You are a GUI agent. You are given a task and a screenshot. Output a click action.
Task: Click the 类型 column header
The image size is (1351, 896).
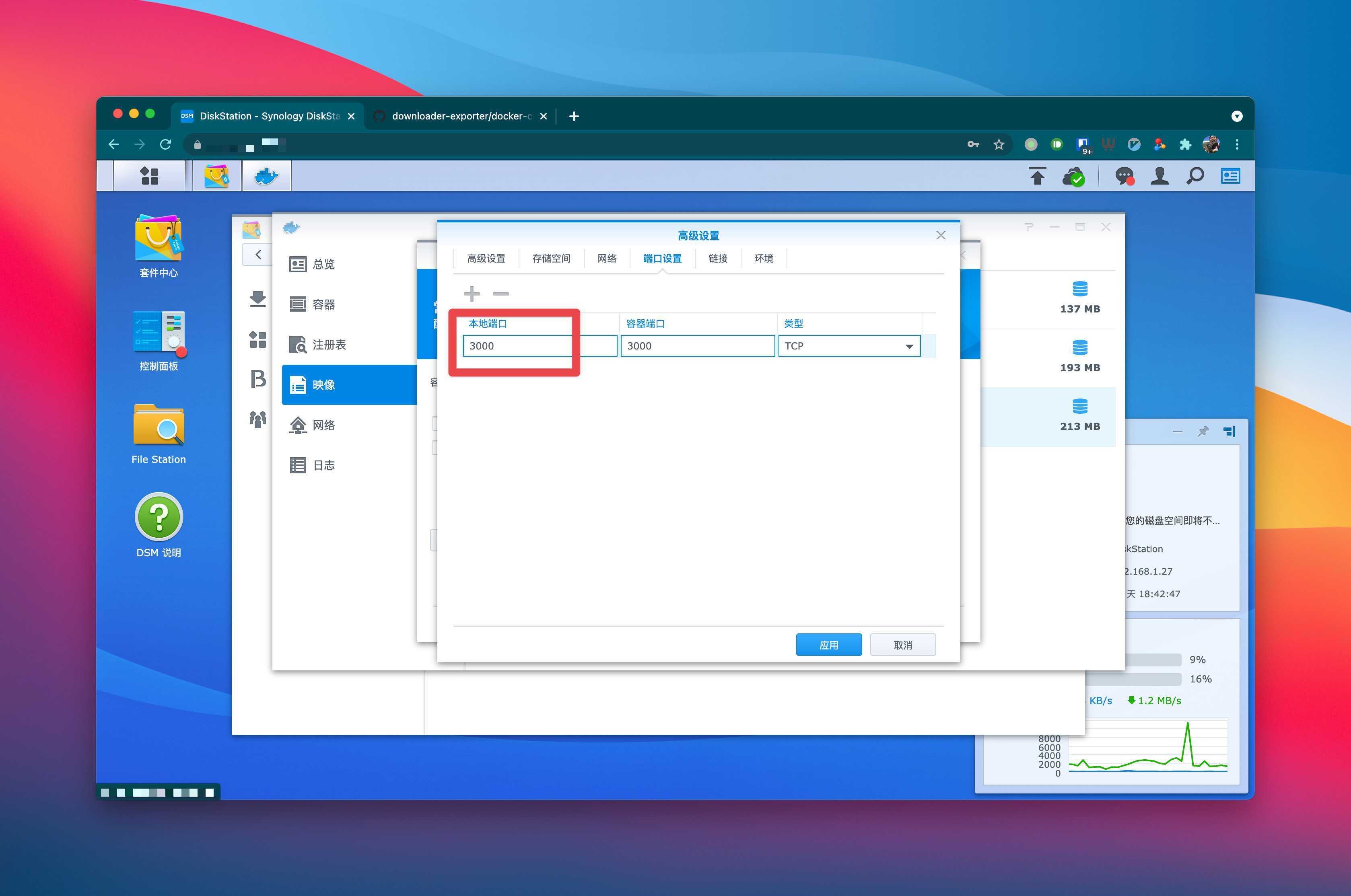[850, 323]
